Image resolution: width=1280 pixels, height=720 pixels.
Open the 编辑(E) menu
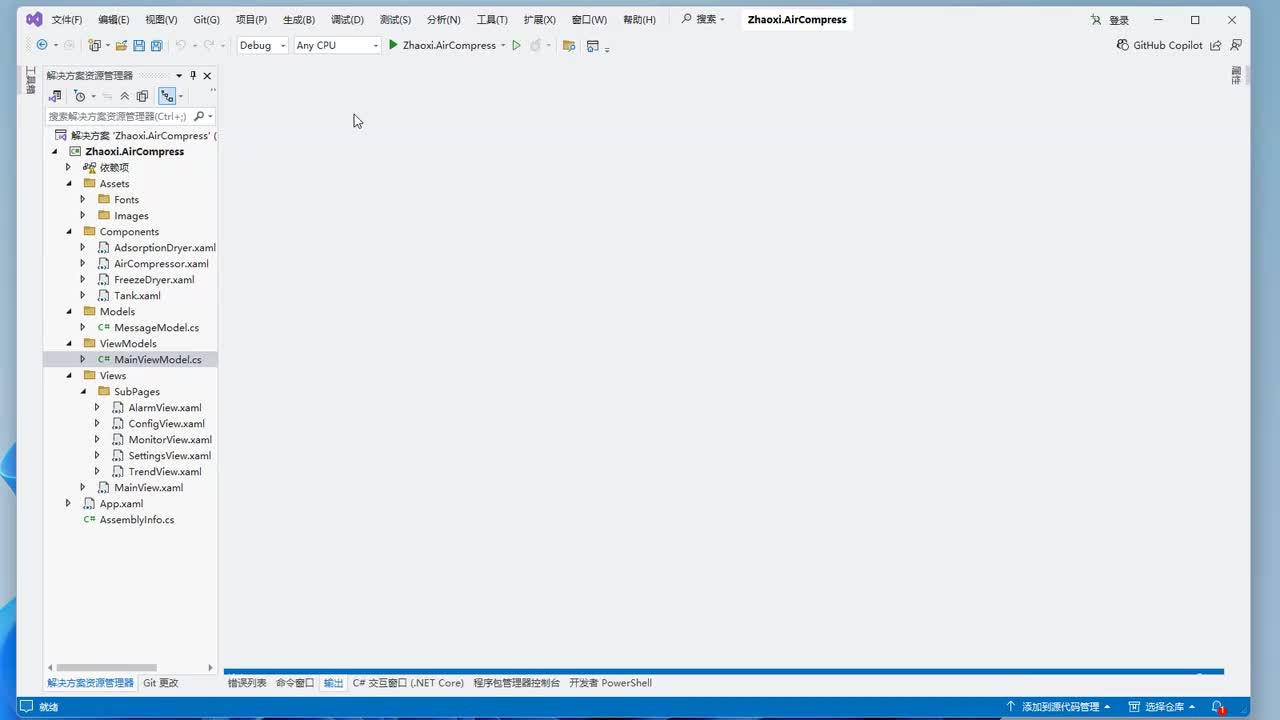(x=114, y=19)
